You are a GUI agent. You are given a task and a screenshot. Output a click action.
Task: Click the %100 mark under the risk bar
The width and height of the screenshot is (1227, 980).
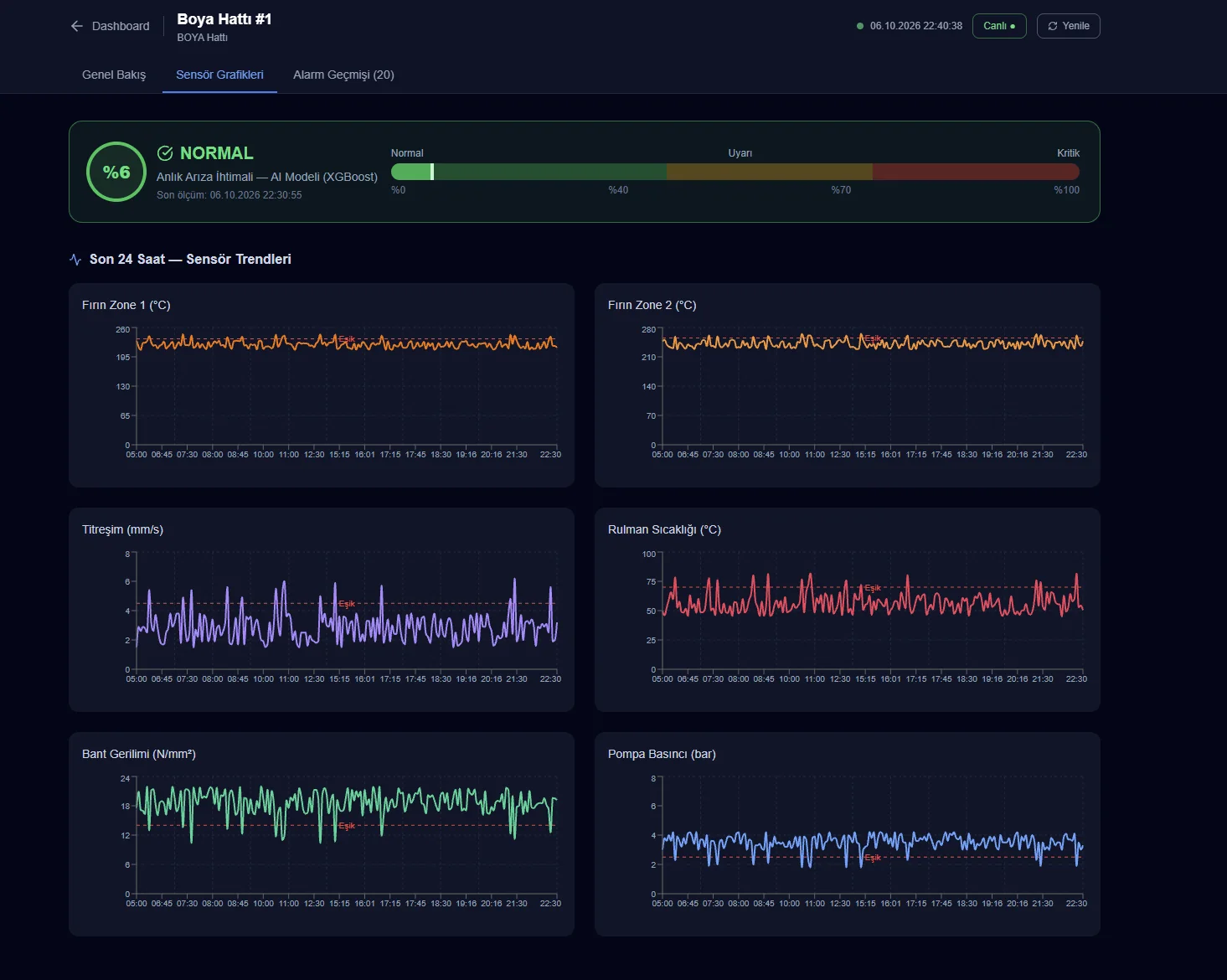[x=1066, y=190]
